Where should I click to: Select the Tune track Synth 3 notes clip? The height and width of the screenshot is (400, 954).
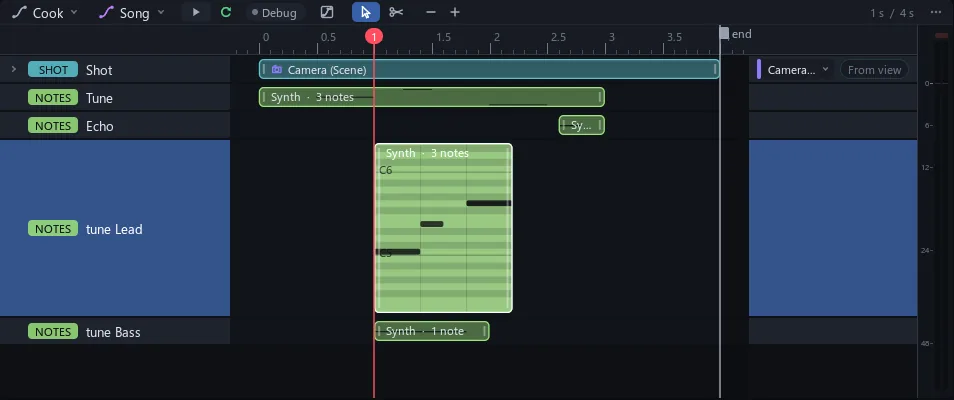pyautogui.click(x=431, y=97)
